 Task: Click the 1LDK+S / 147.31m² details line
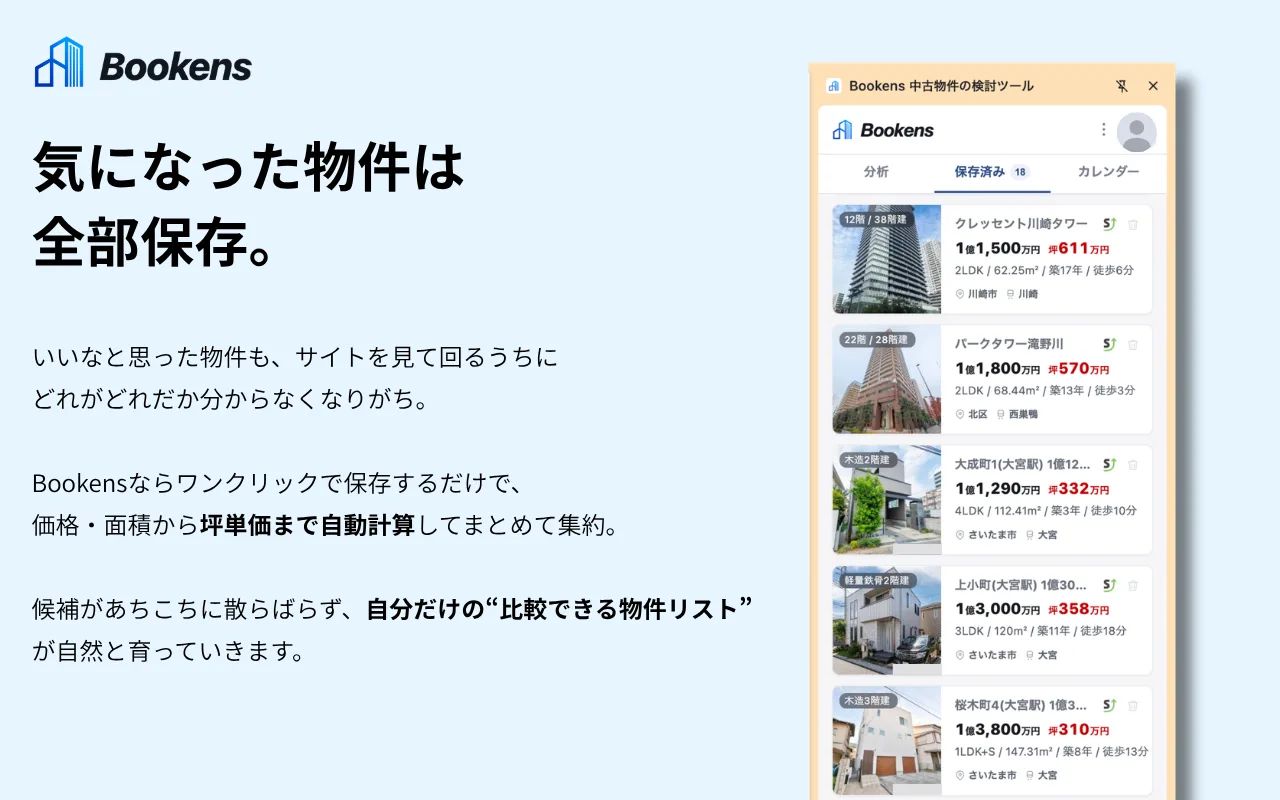point(1051,751)
